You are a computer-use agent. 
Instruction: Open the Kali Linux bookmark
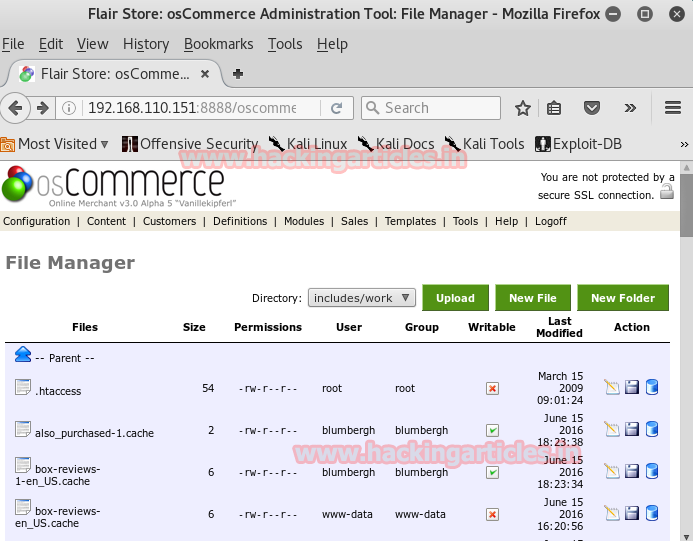click(308, 144)
